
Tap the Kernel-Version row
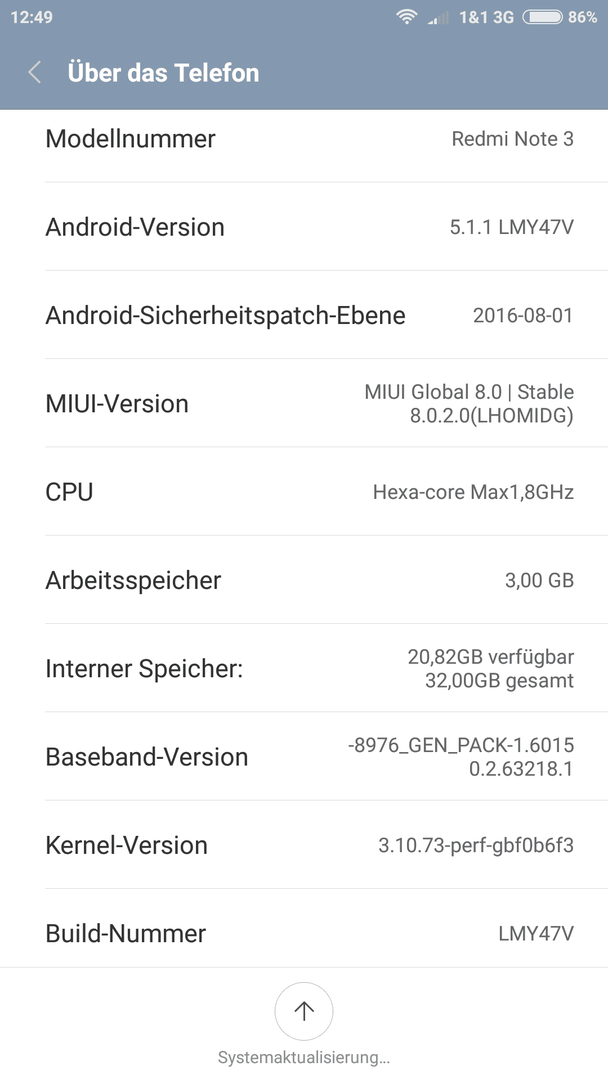(x=304, y=844)
